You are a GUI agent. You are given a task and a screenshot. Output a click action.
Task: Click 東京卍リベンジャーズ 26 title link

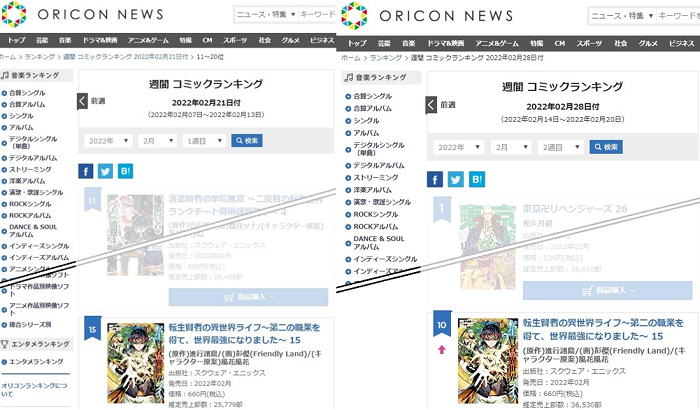point(575,209)
